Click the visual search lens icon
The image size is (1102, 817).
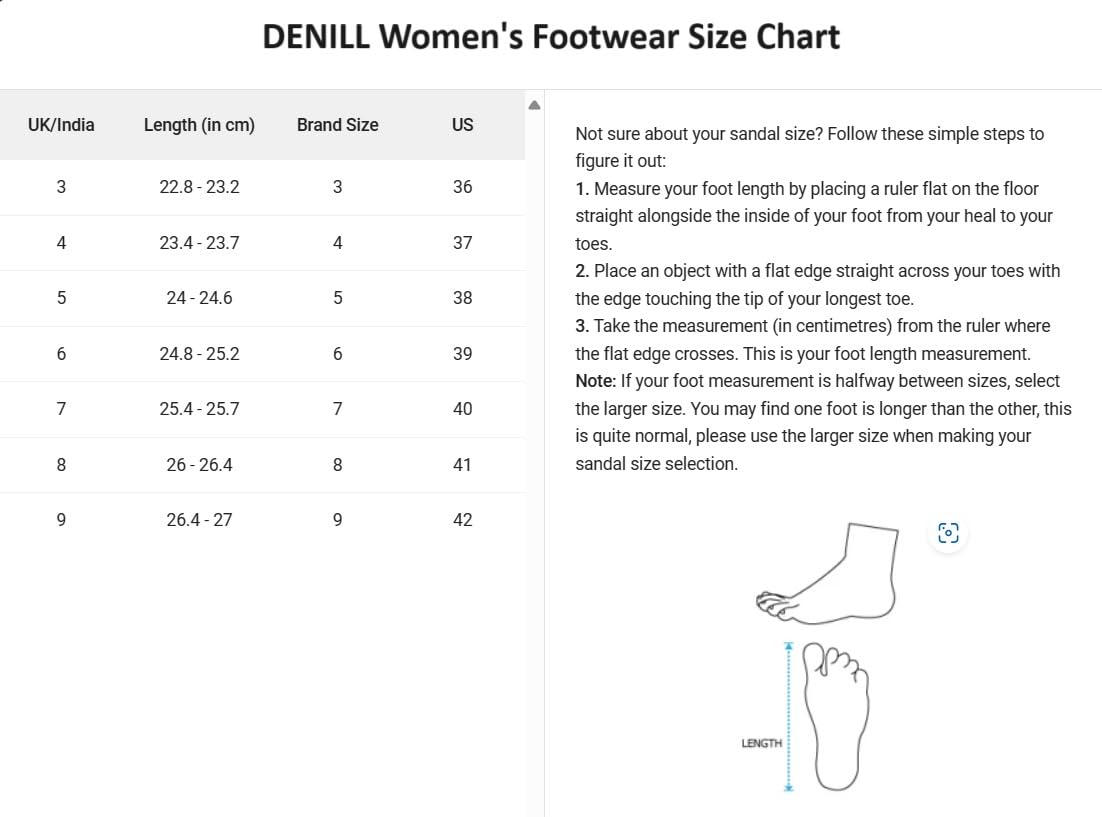point(948,533)
